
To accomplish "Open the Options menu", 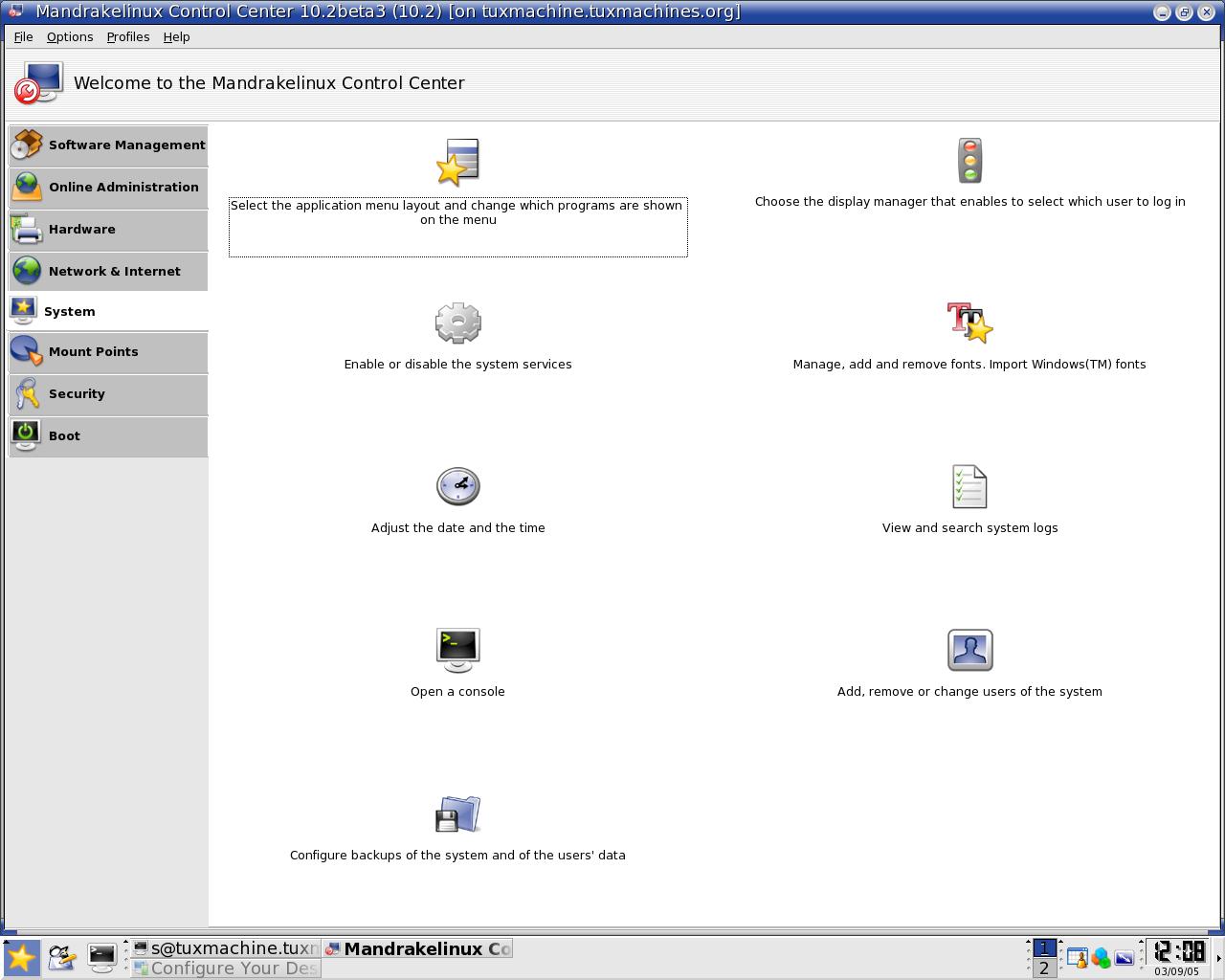I will [x=70, y=36].
